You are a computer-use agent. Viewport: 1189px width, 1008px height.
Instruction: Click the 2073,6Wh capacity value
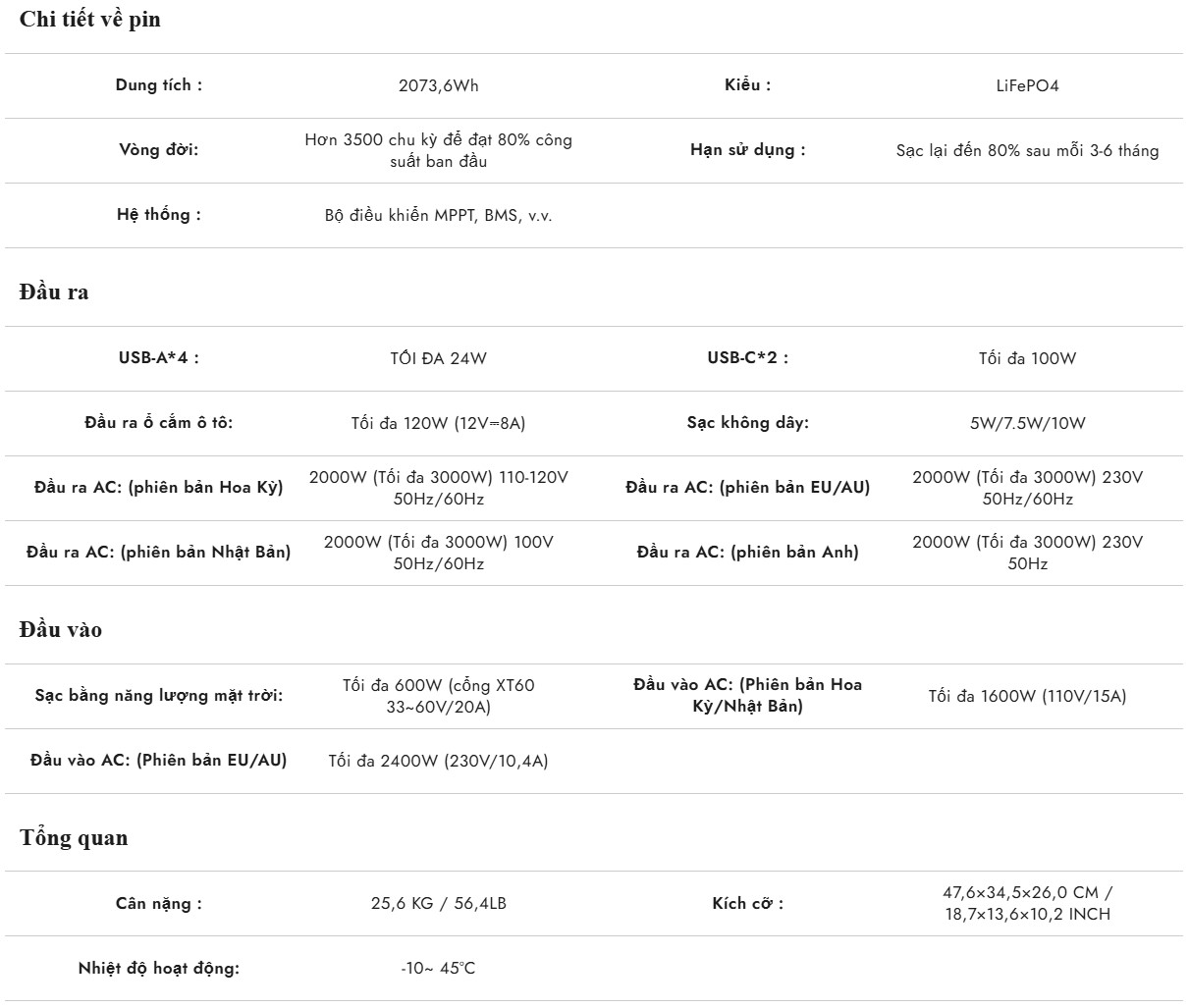[x=439, y=85]
